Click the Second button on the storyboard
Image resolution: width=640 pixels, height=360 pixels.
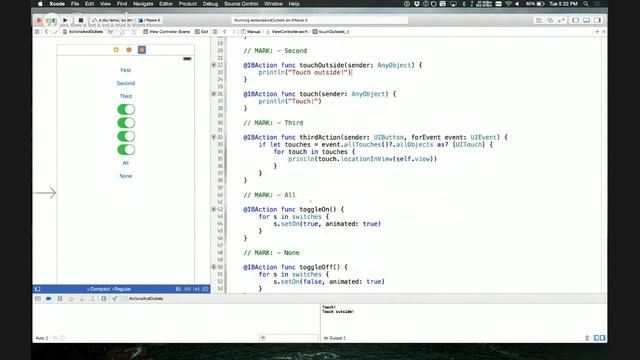tap(126, 83)
